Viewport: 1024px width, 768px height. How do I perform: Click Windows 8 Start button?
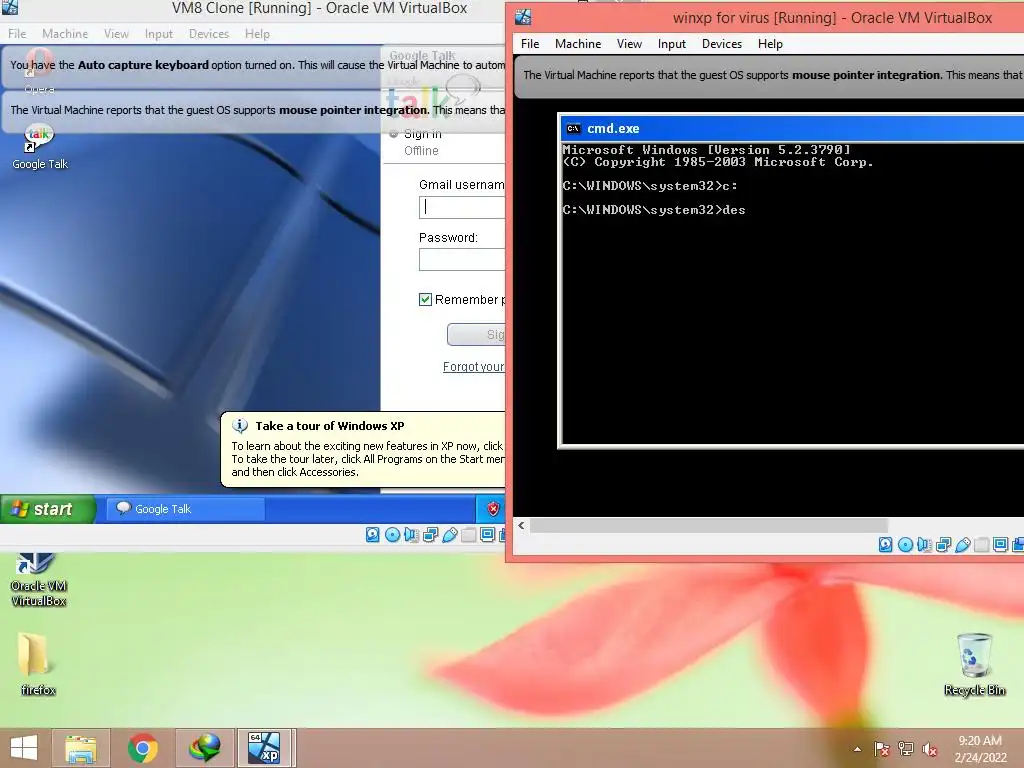pyautogui.click(x=24, y=748)
